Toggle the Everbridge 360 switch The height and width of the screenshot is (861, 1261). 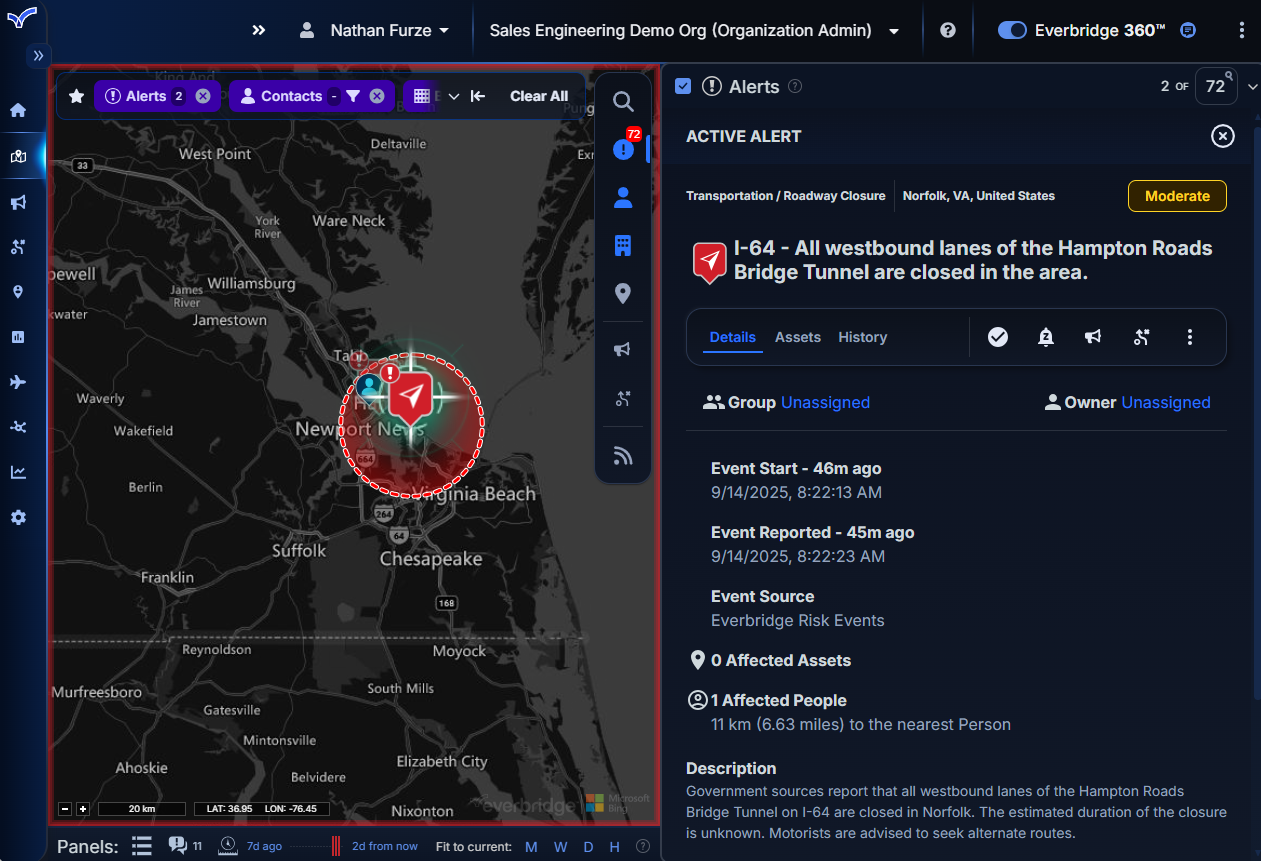point(1012,31)
